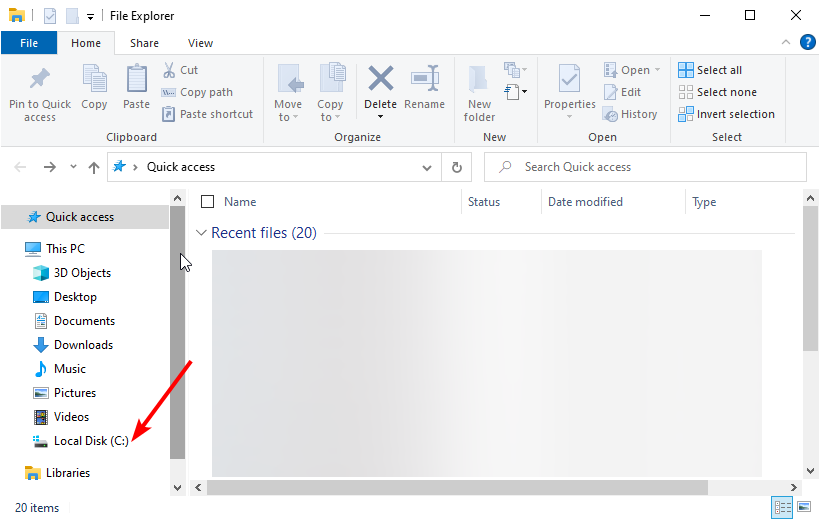Switch to large icons view
Viewport: 820px width, 520px height.
pyautogui.click(x=803, y=508)
